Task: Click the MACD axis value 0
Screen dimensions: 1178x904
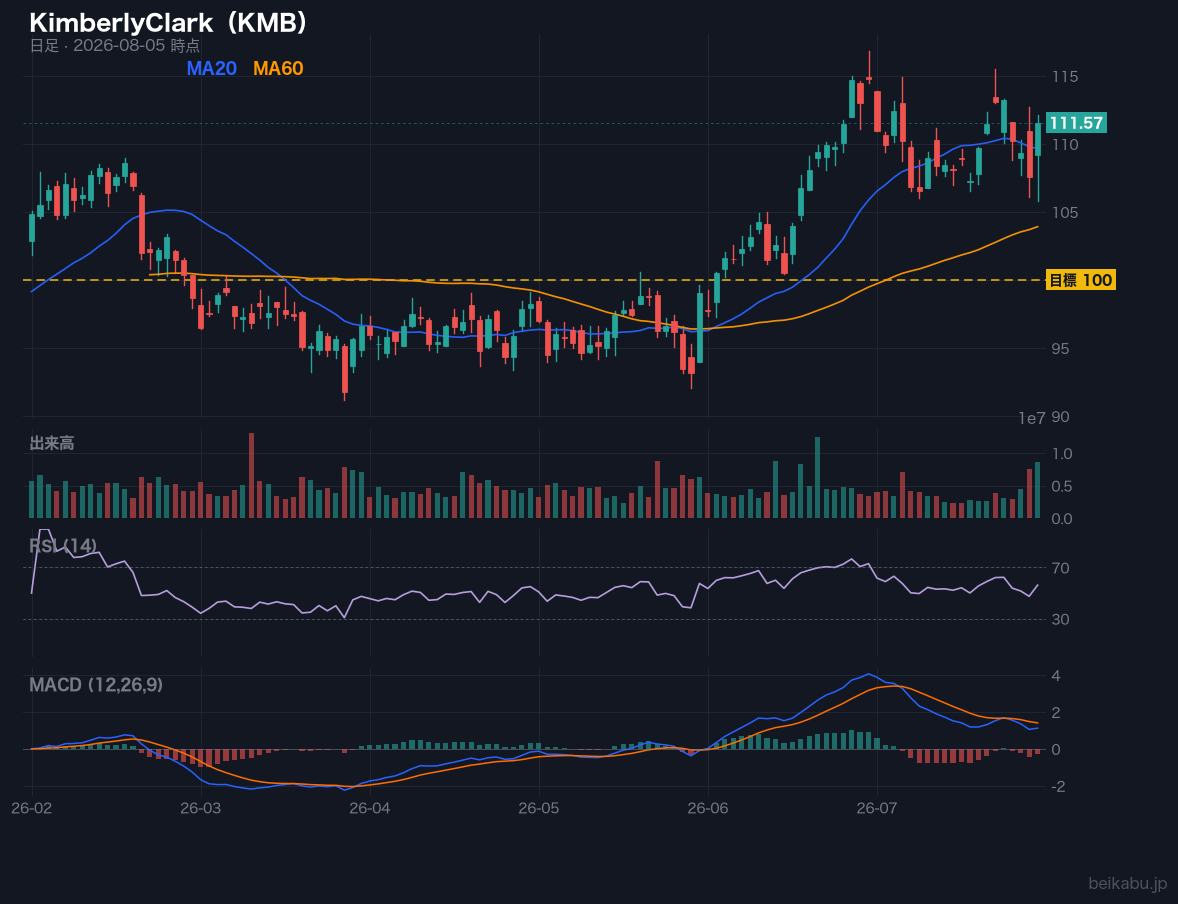Action: coord(1056,749)
